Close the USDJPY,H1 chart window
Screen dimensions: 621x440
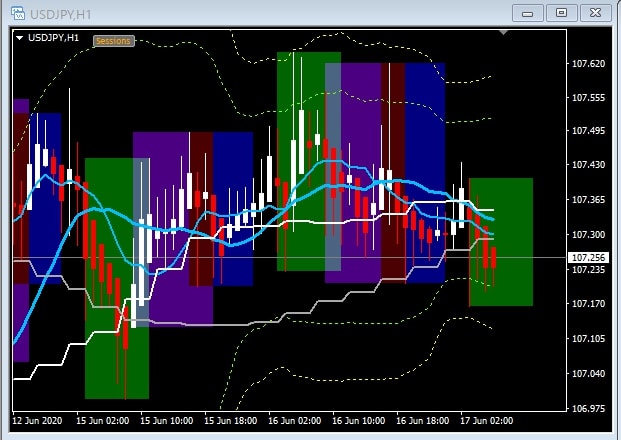593,12
